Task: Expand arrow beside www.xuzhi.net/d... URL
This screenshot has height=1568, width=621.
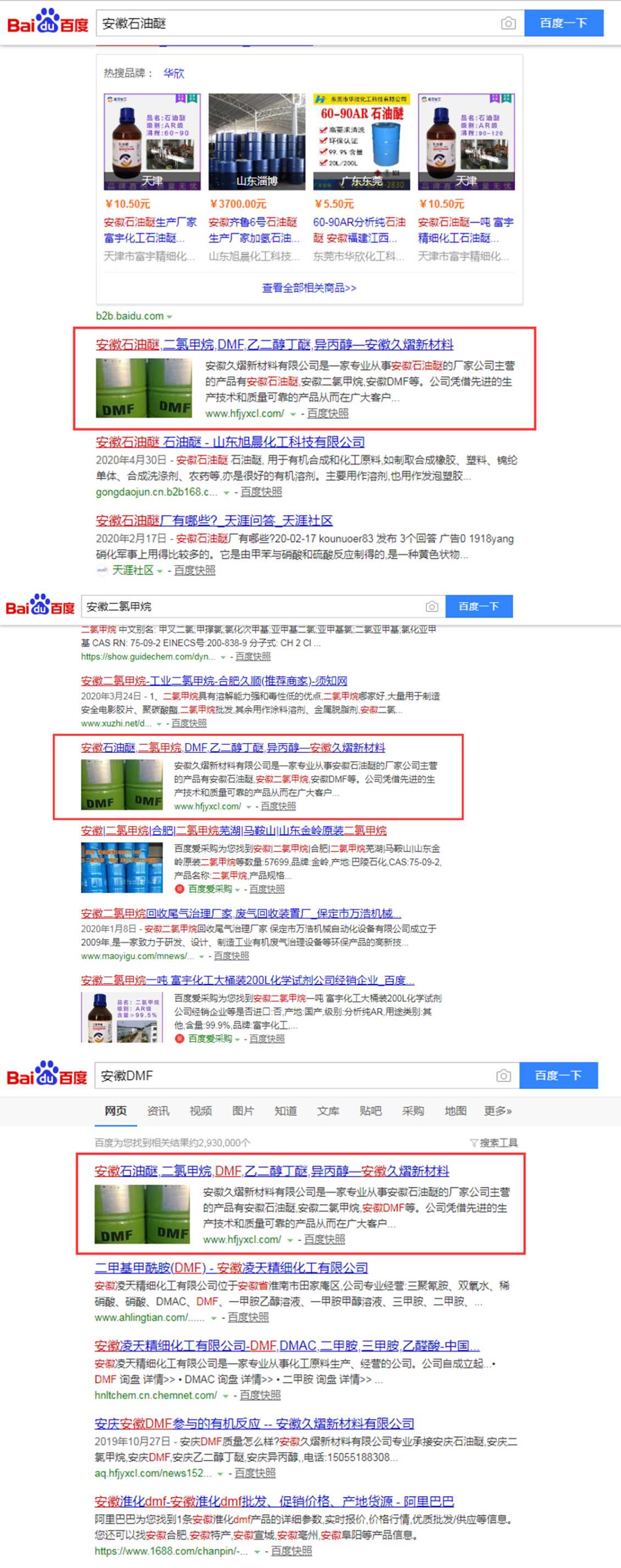Action: (x=159, y=724)
